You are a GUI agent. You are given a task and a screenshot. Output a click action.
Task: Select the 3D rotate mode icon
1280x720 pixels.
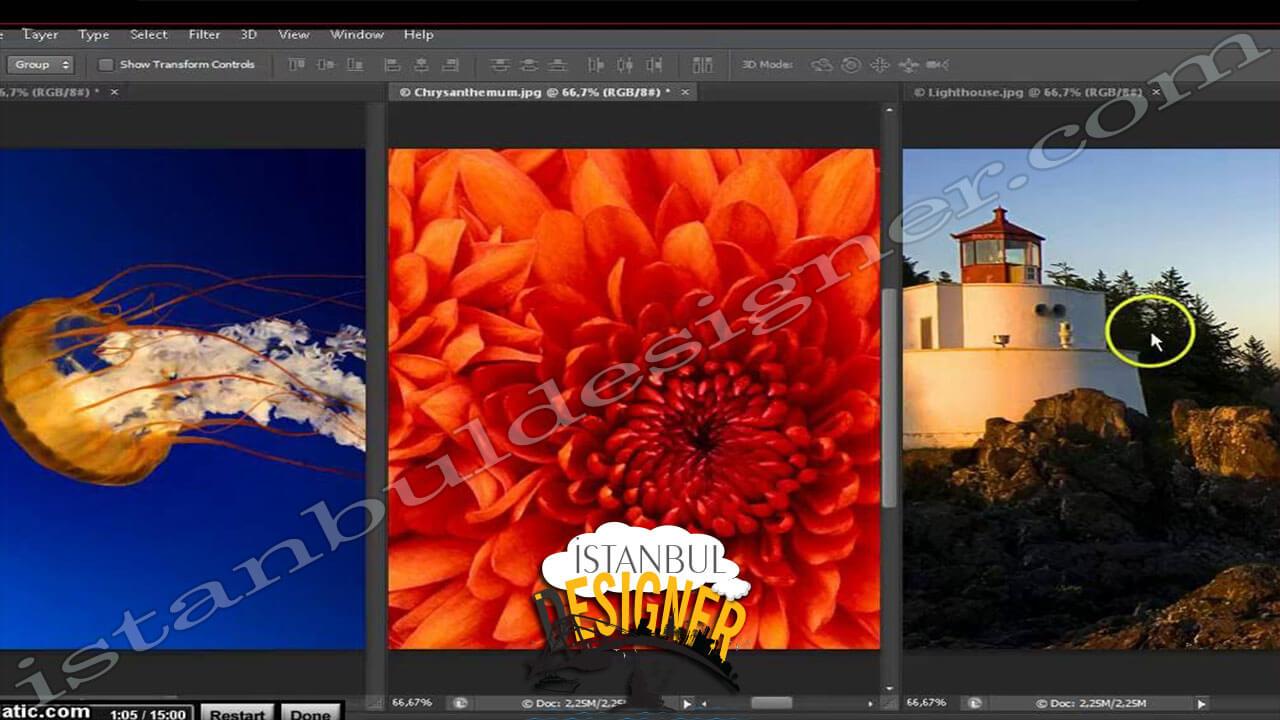point(822,65)
